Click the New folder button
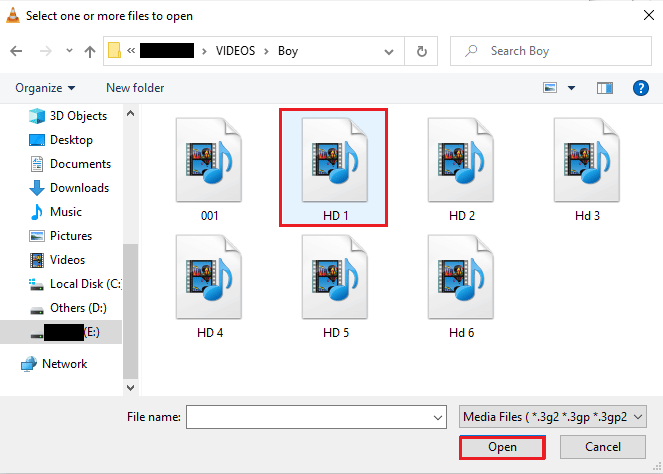The width and height of the screenshot is (663, 474). click(x=135, y=88)
